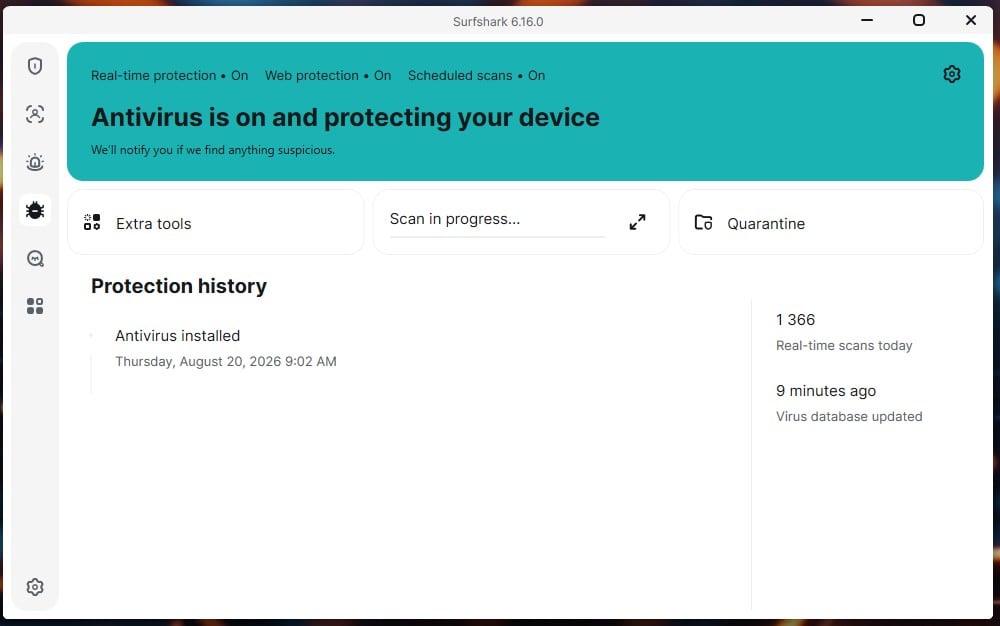Click the 9 minutes ago update time
Viewport: 1000px width, 626px height.
(x=826, y=391)
